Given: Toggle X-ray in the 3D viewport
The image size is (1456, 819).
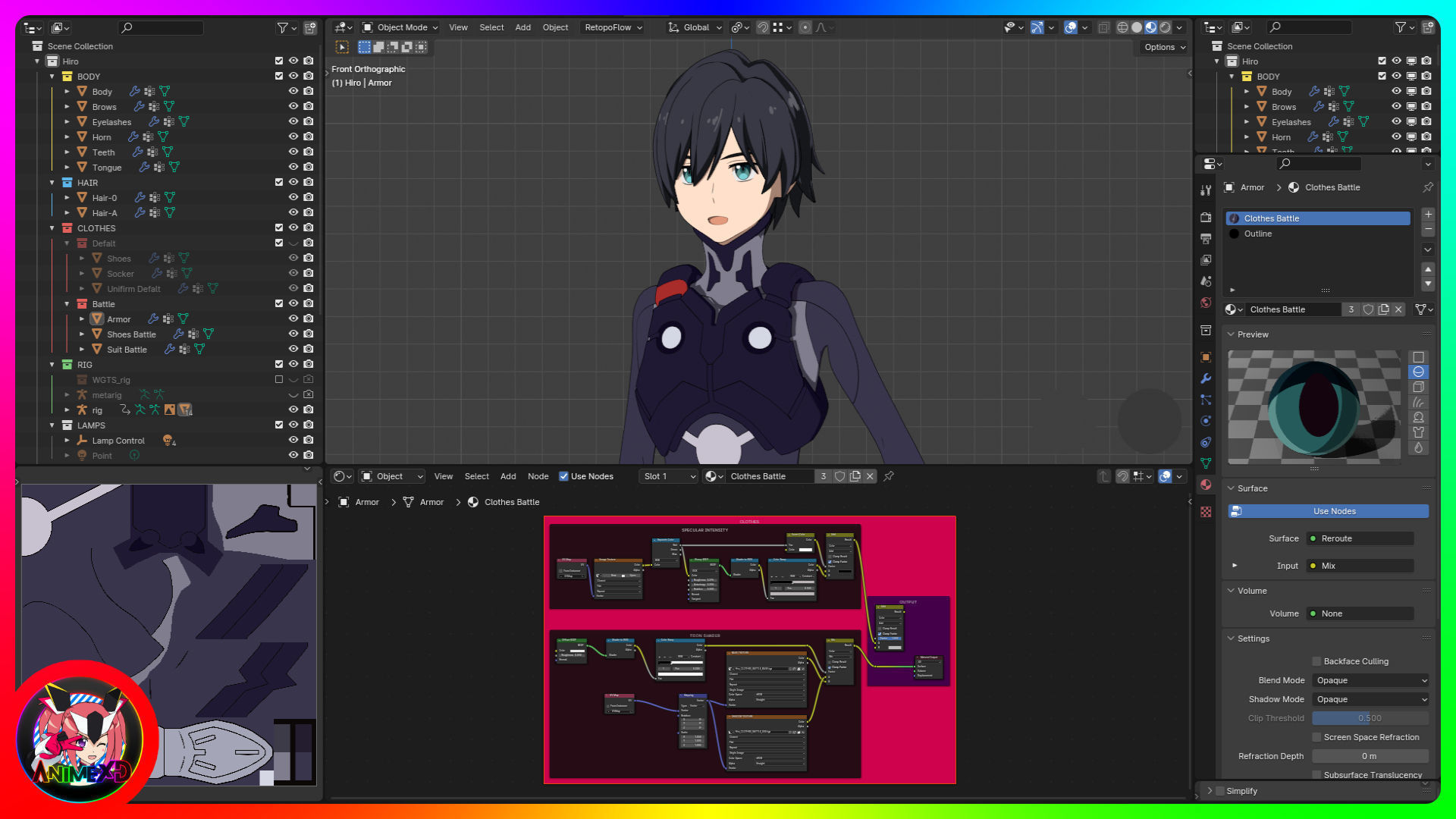Looking at the screenshot, I should [x=1103, y=27].
